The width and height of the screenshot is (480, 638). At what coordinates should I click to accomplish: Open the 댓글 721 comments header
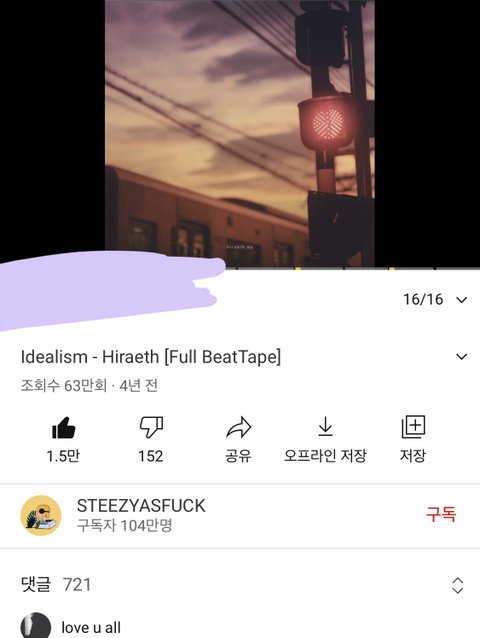56,585
